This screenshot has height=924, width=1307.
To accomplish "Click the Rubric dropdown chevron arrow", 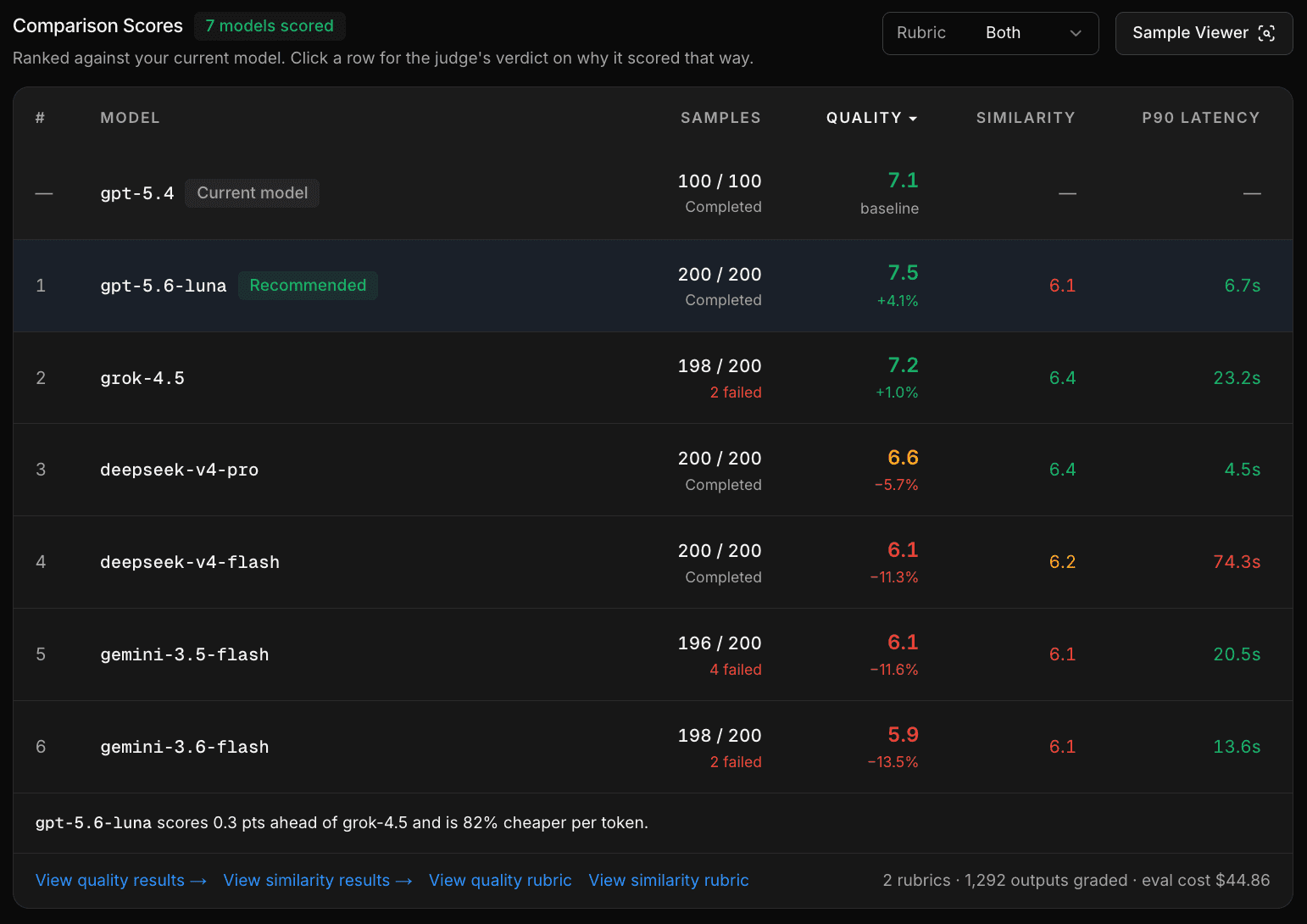I will pos(1076,33).
